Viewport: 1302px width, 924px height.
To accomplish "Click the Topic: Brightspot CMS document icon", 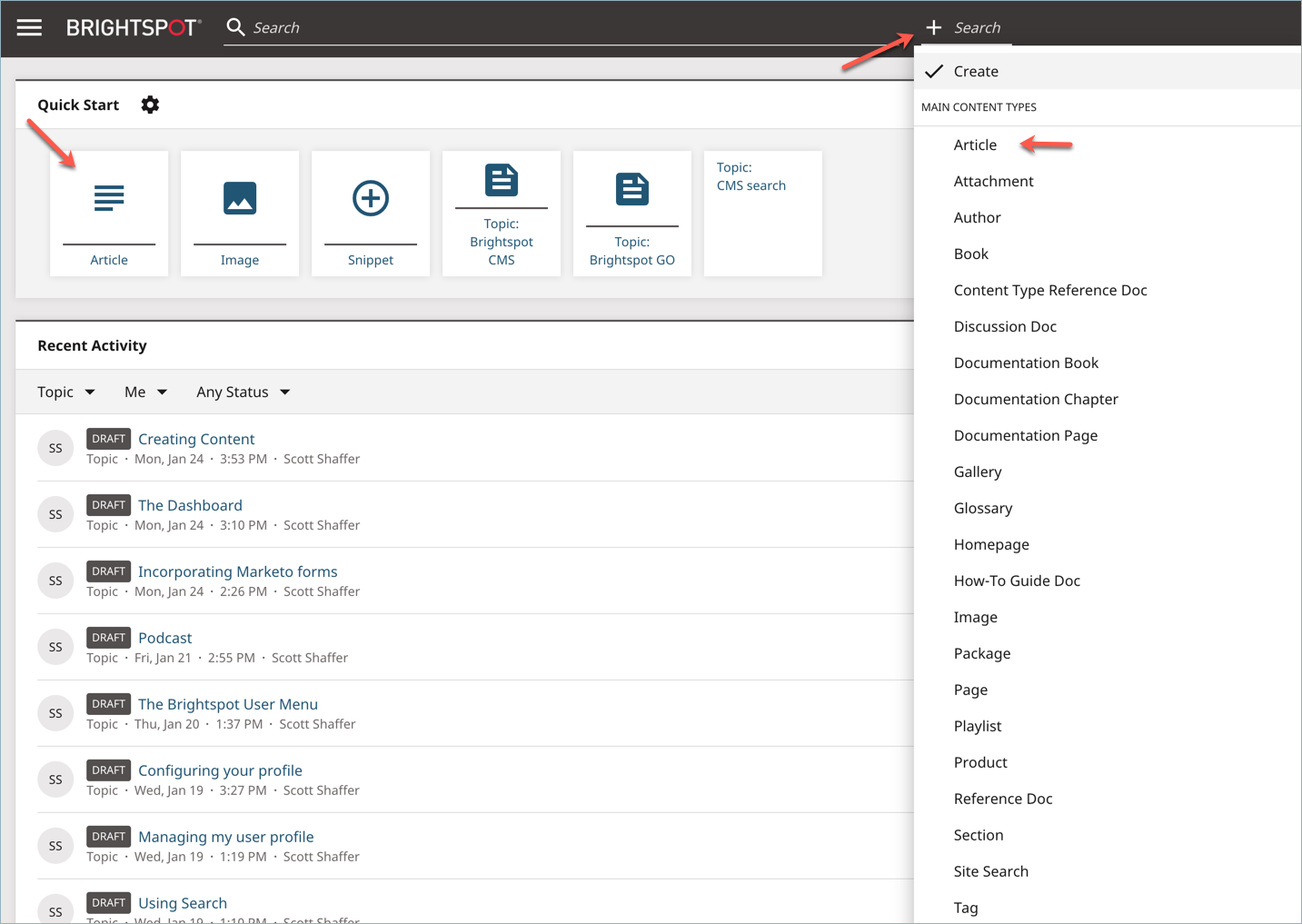I will tap(502, 180).
